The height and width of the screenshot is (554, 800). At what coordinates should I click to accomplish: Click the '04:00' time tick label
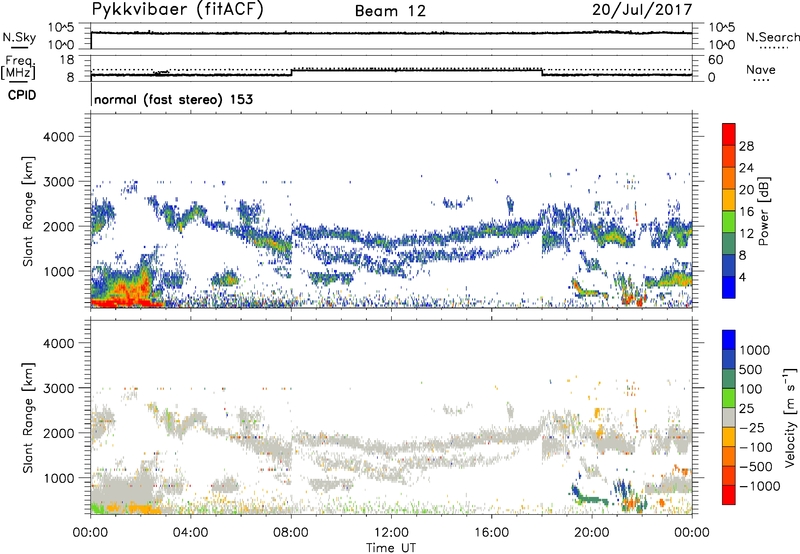tap(190, 533)
